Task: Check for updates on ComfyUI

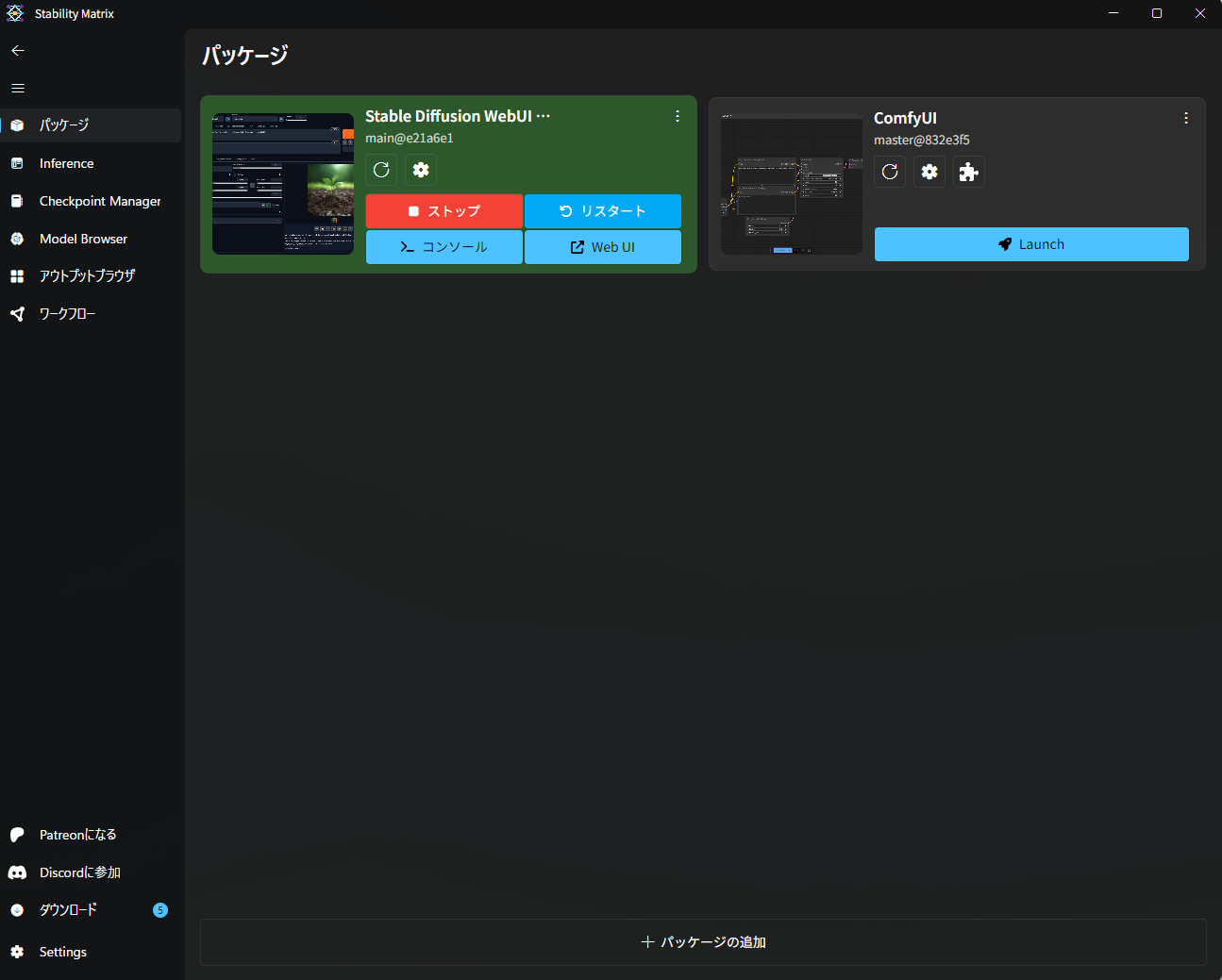Action: [x=890, y=172]
